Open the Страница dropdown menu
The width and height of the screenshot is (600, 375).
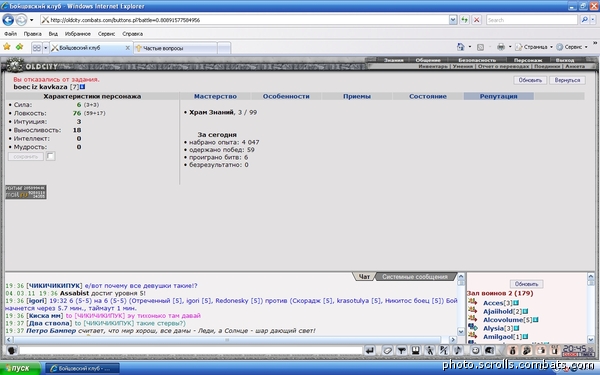pyautogui.click(x=534, y=47)
